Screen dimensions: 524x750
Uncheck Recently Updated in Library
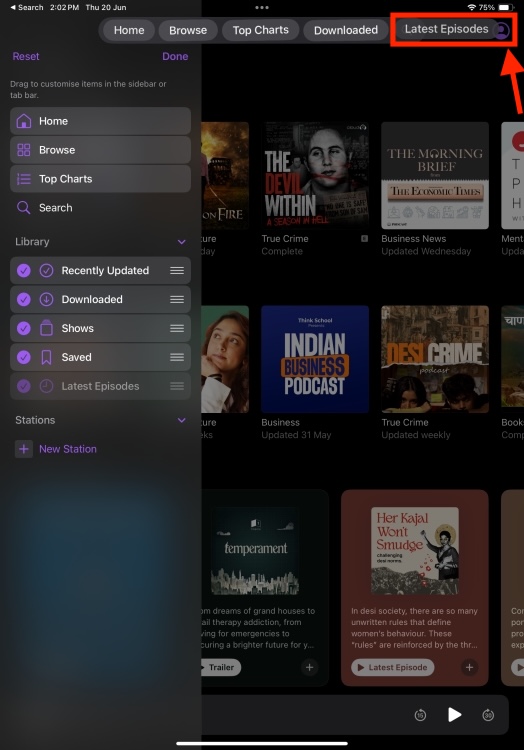coord(23,270)
